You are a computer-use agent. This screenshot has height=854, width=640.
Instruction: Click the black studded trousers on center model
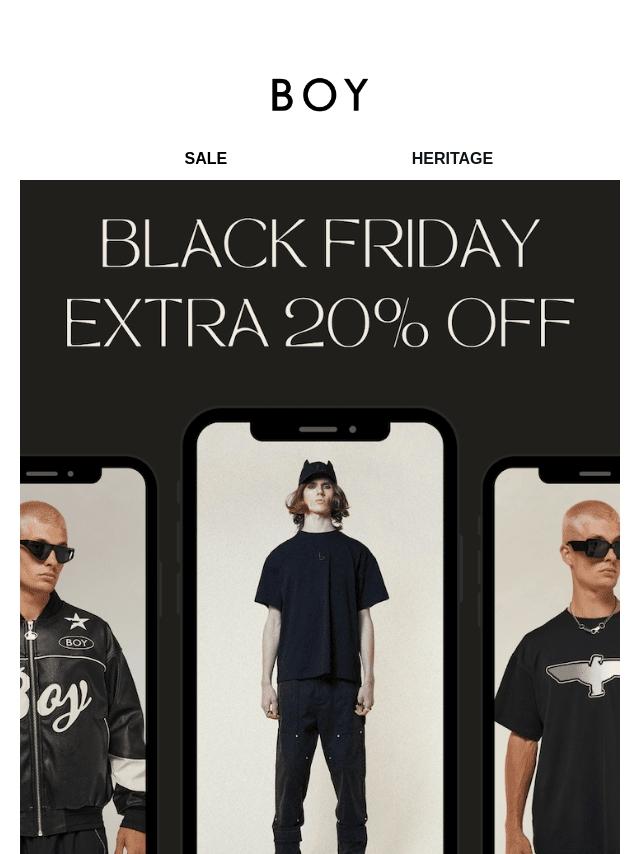(320, 765)
